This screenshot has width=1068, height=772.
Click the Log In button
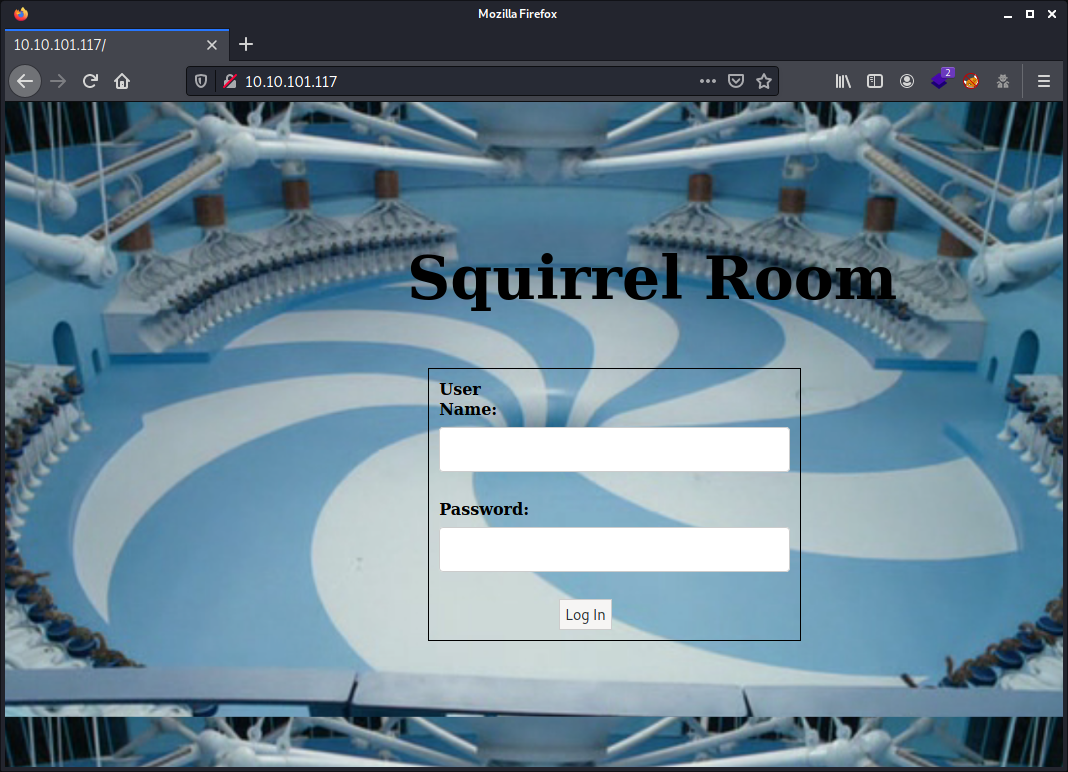pyautogui.click(x=585, y=615)
